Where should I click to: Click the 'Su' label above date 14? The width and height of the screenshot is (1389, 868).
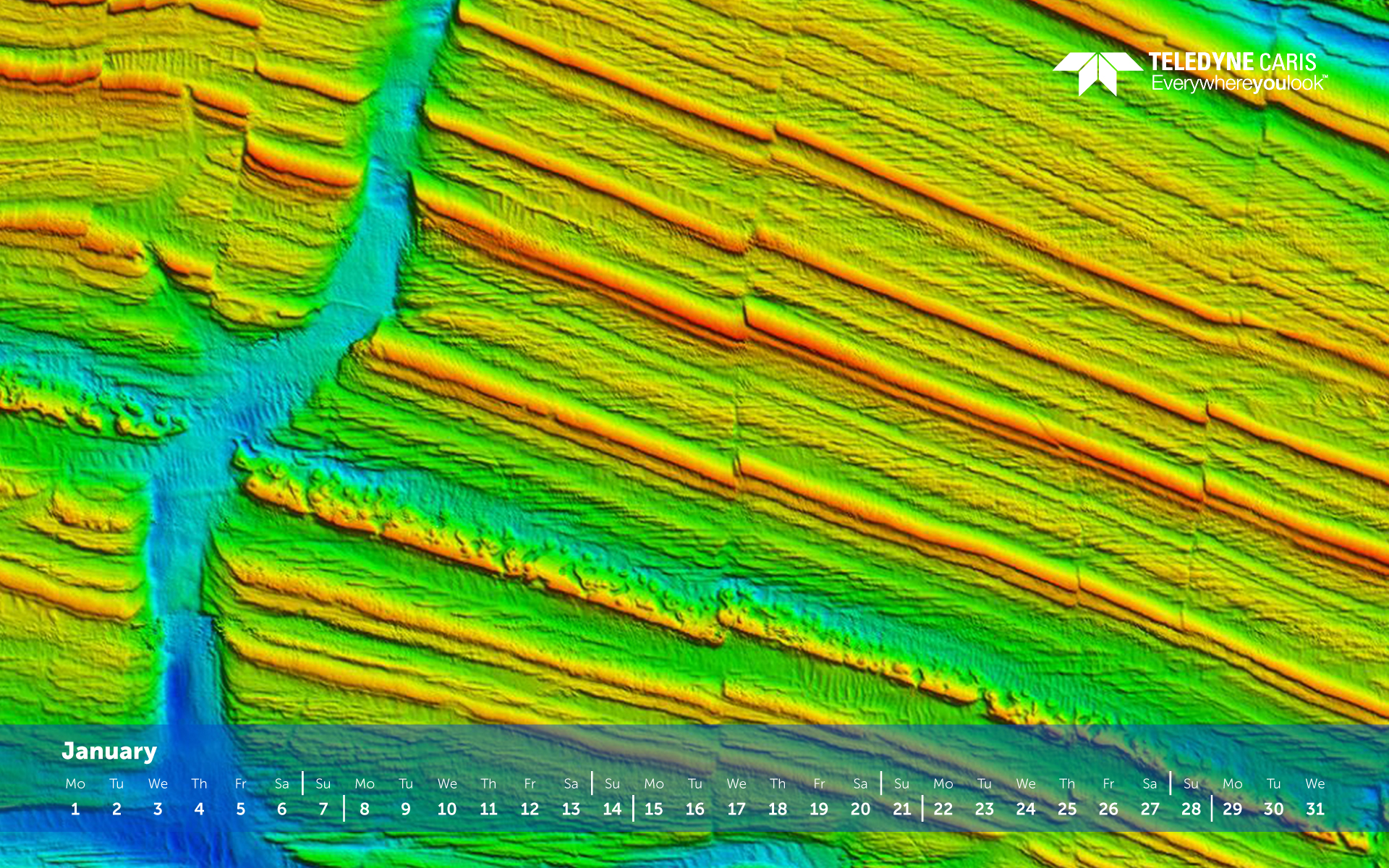[612, 784]
